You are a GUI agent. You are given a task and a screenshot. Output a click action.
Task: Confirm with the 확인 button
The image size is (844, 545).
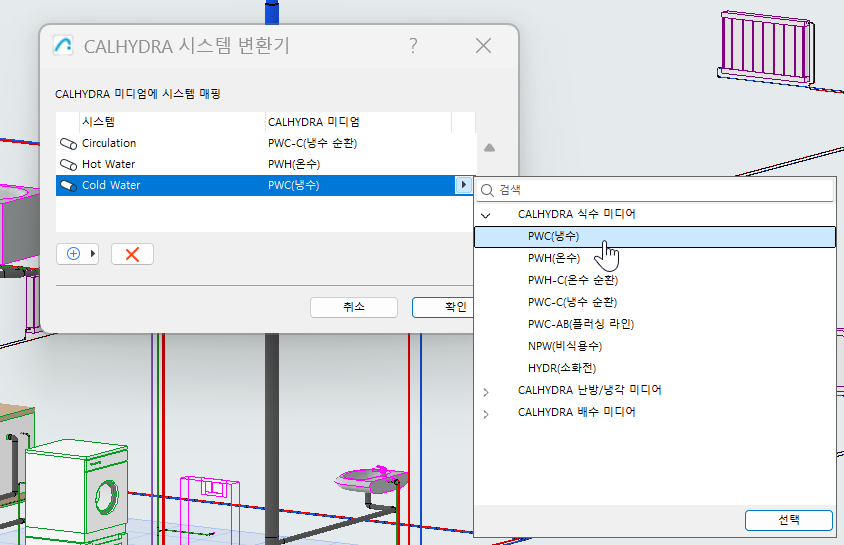pos(443,307)
